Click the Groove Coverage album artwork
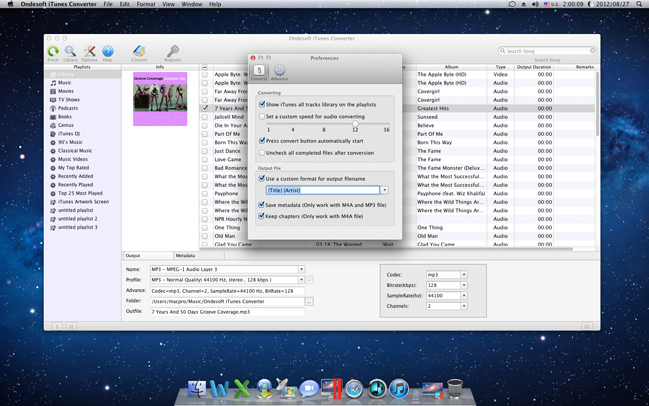This screenshot has width=649, height=406. coord(160,99)
